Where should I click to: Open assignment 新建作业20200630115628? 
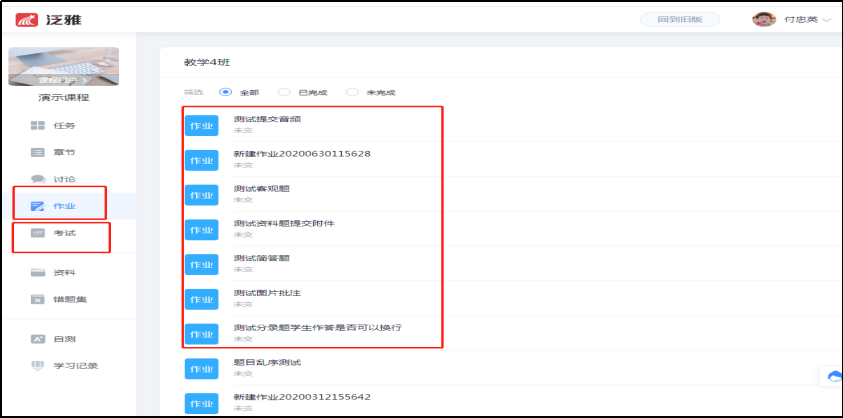point(301,153)
